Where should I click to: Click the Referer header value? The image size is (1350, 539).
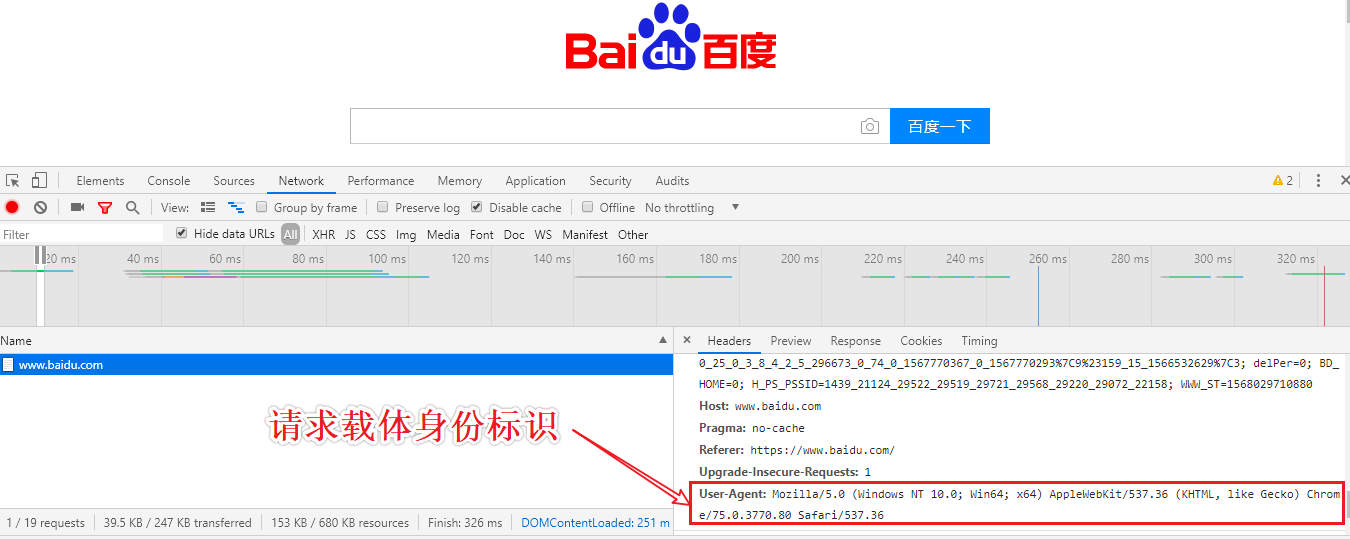point(822,450)
